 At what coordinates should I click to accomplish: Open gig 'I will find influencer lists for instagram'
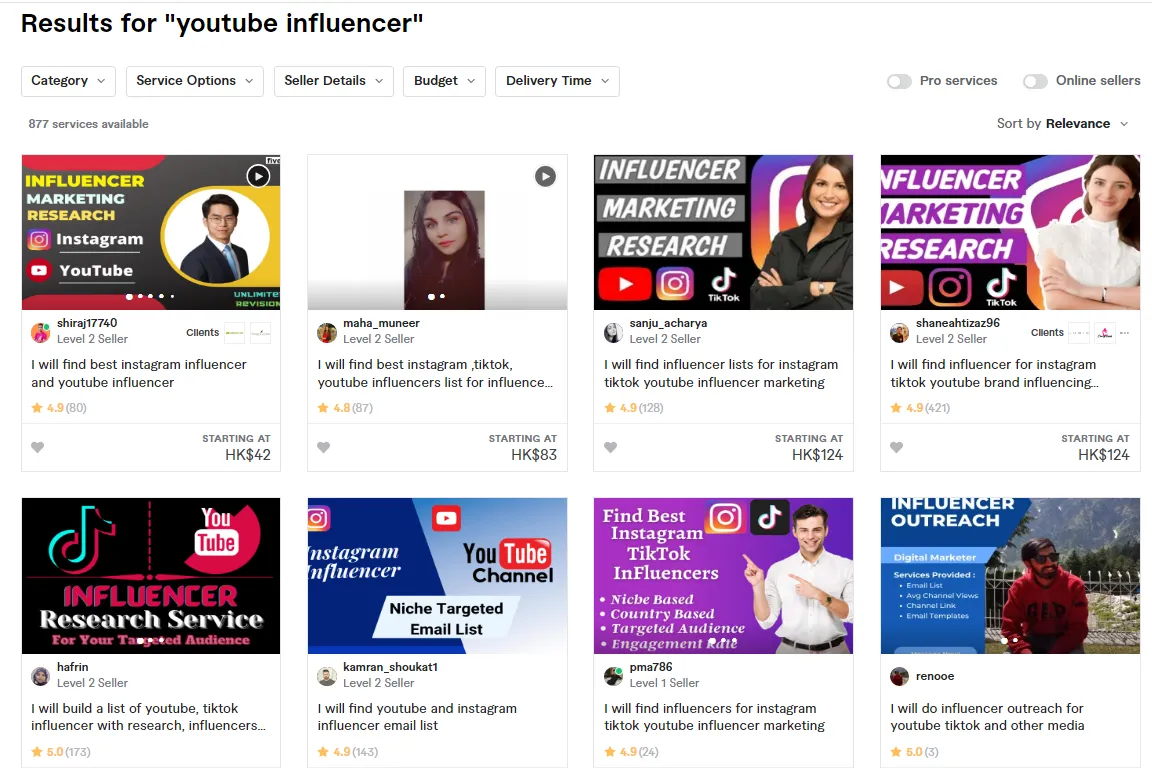pyautogui.click(x=721, y=373)
